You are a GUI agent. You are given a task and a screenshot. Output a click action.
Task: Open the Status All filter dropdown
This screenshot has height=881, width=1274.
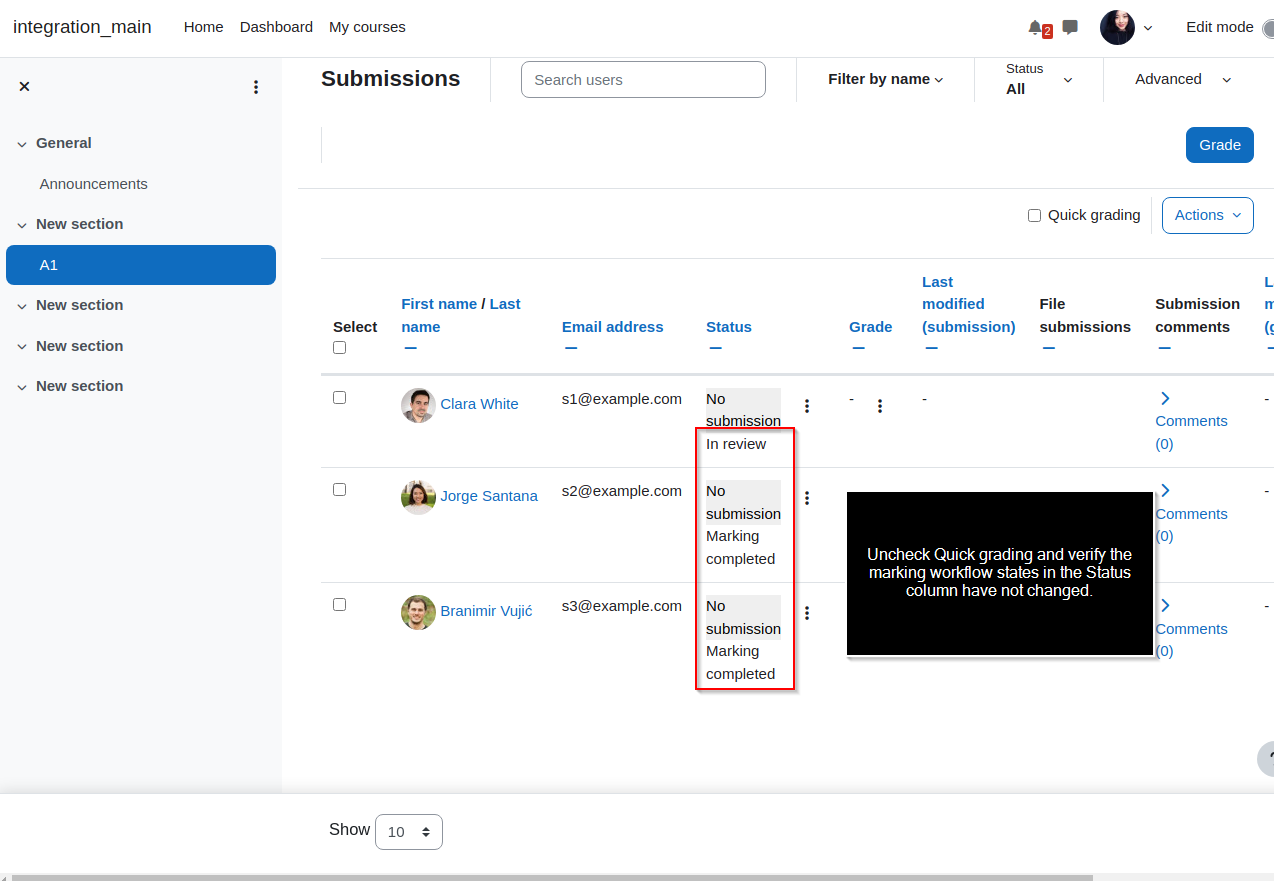1039,79
